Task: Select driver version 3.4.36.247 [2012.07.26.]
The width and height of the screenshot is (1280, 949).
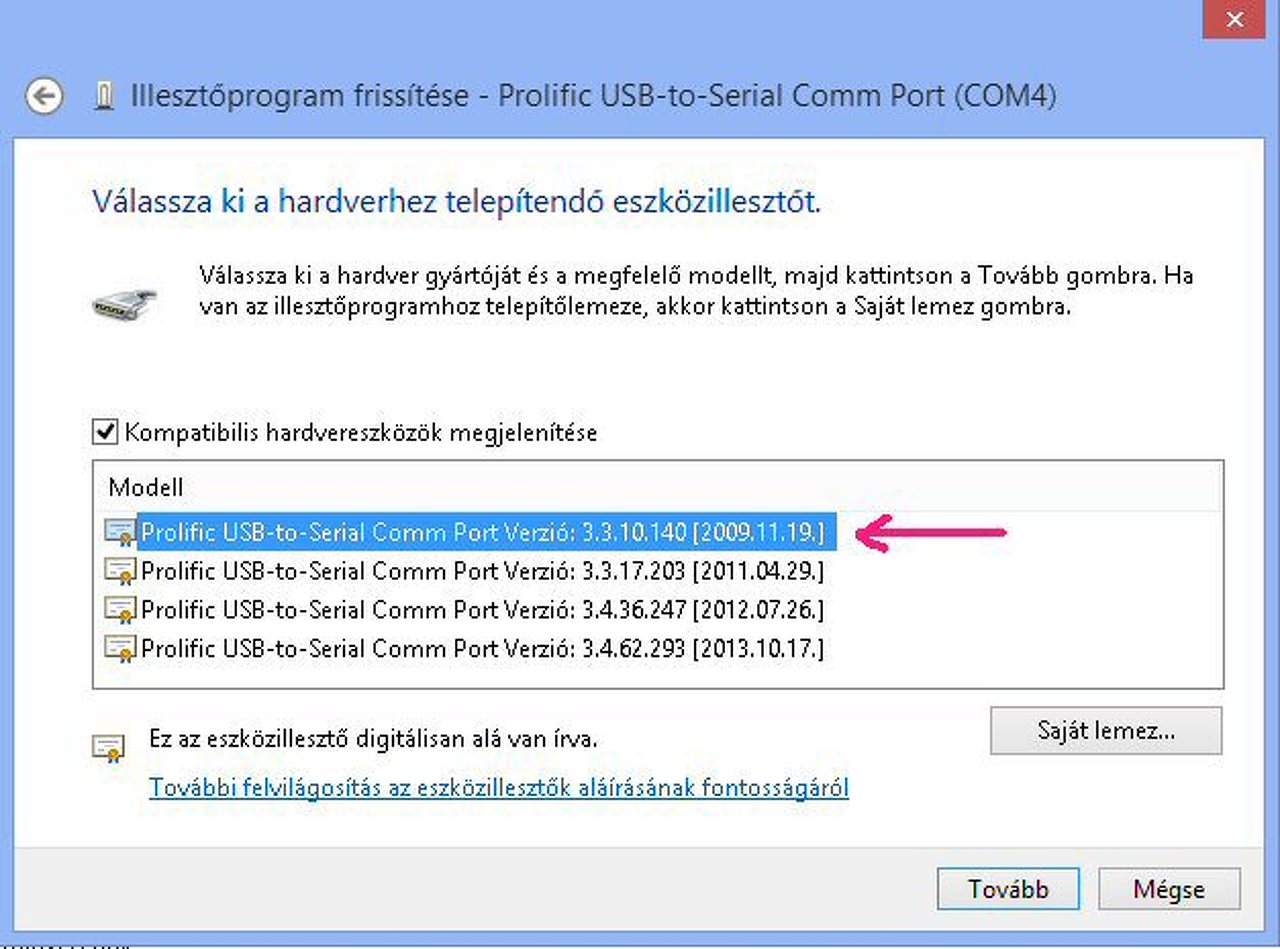Action: [x=483, y=609]
